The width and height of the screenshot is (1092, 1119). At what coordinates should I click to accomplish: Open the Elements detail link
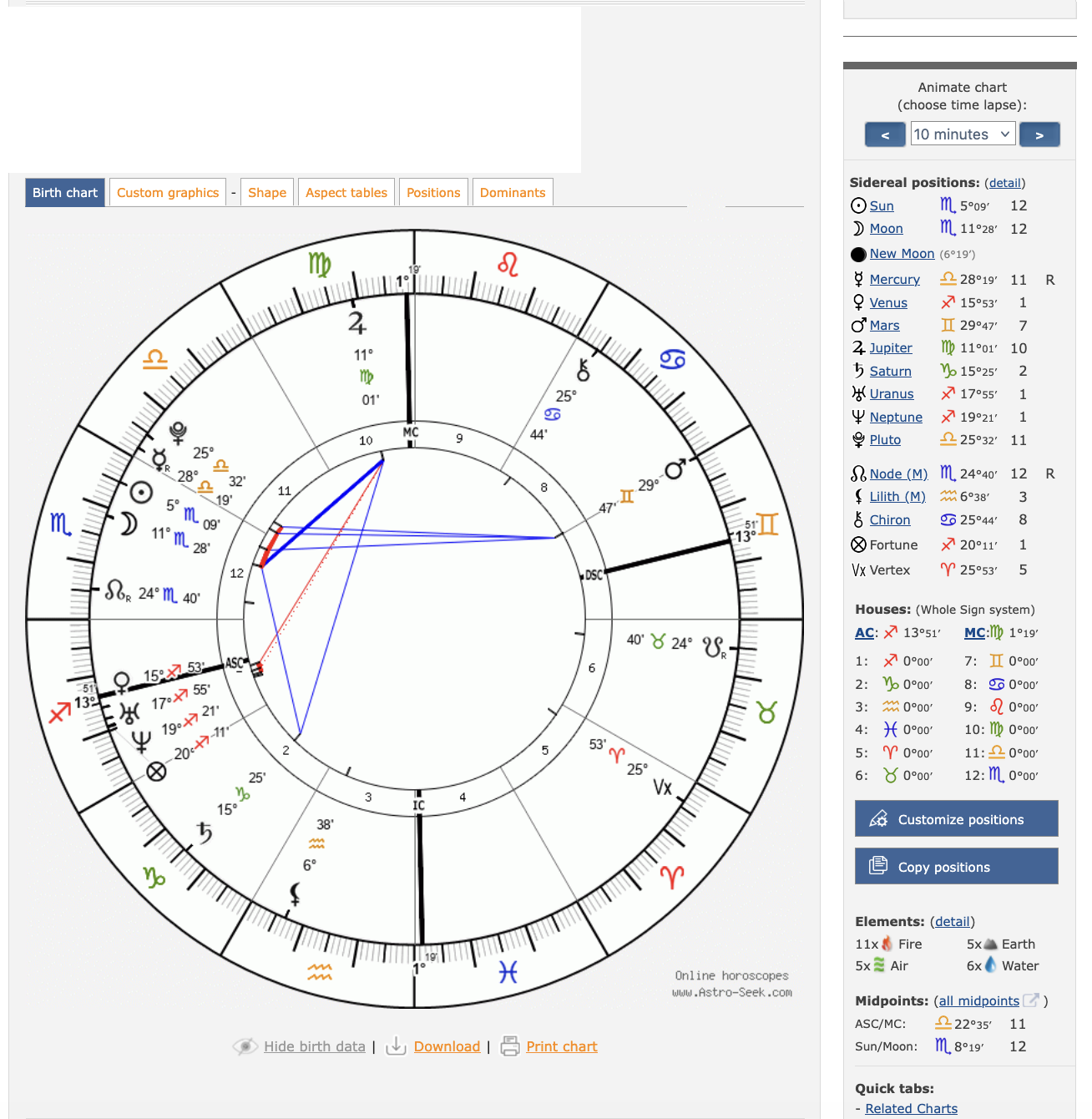click(x=952, y=921)
